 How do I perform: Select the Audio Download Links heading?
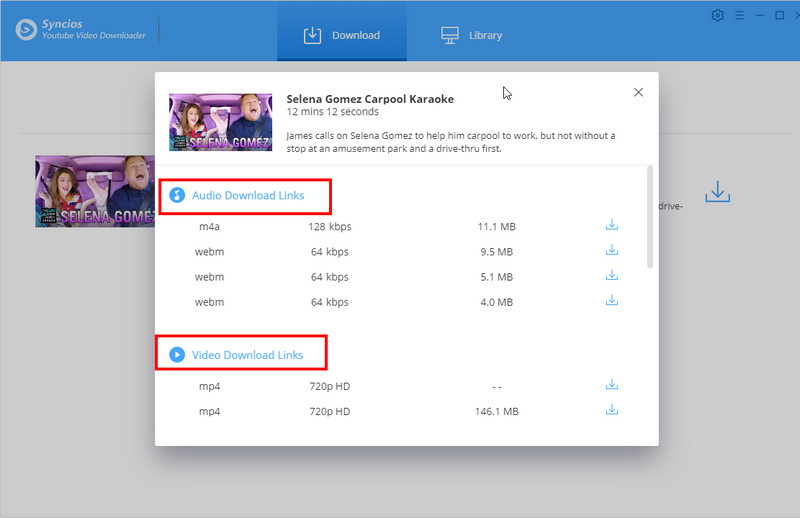coord(248,195)
